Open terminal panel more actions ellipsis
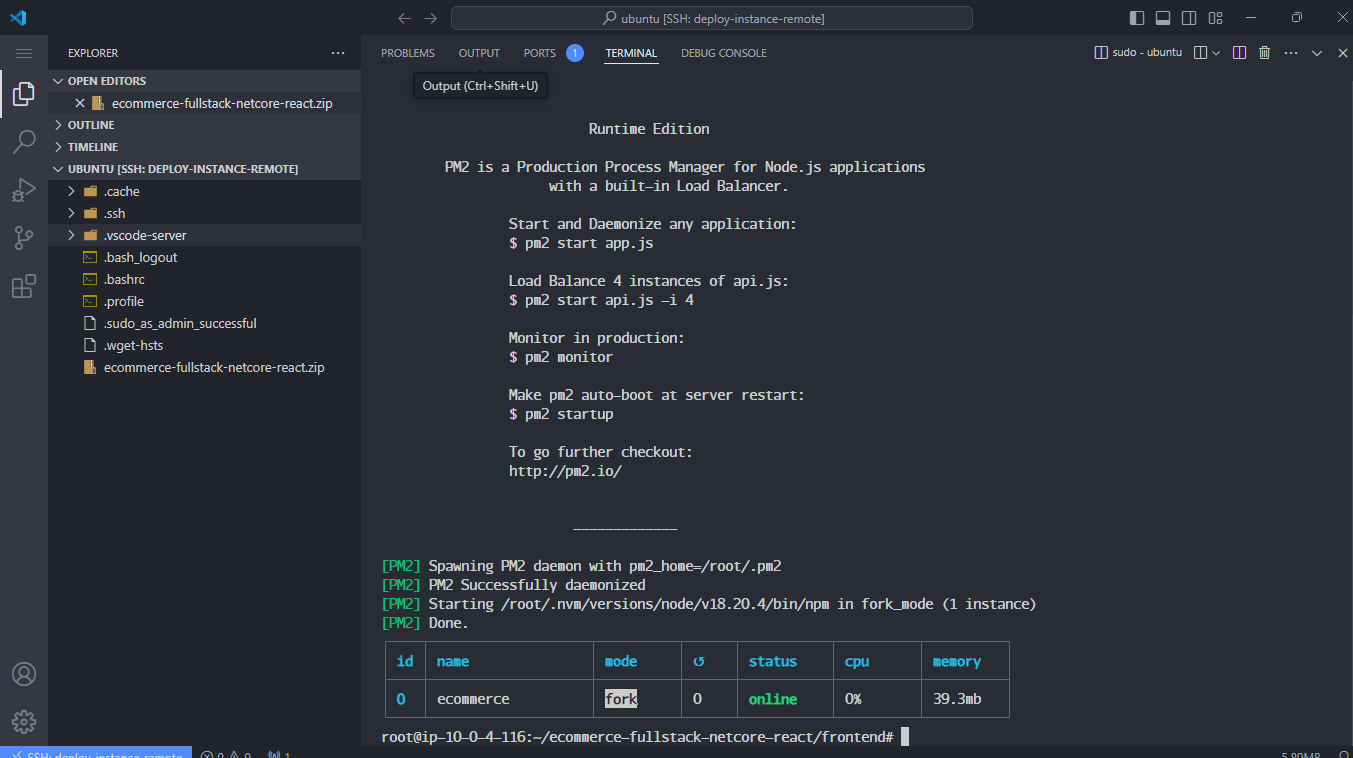 tap(1291, 53)
